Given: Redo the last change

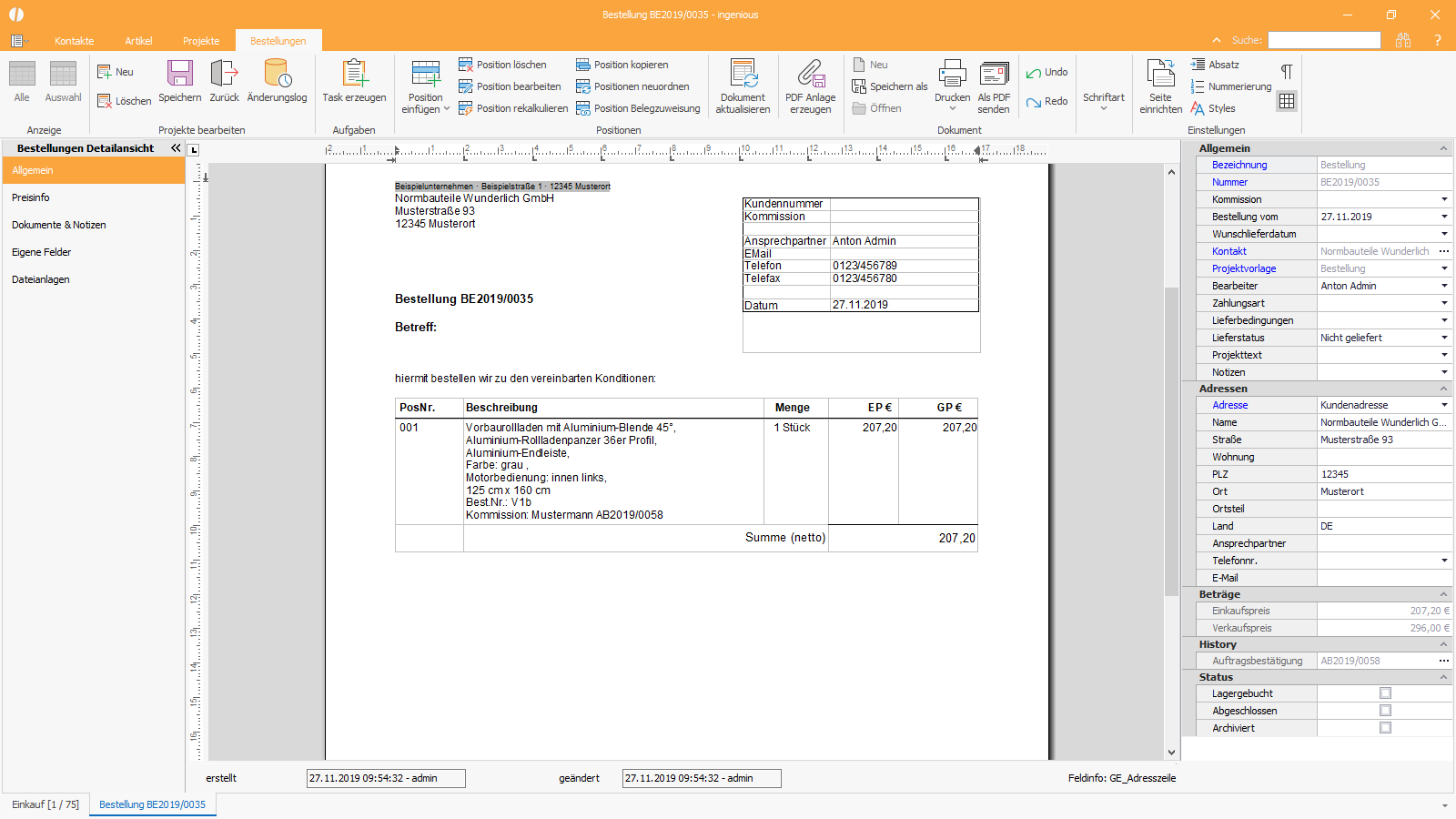Looking at the screenshot, I should [x=1046, y=101].
